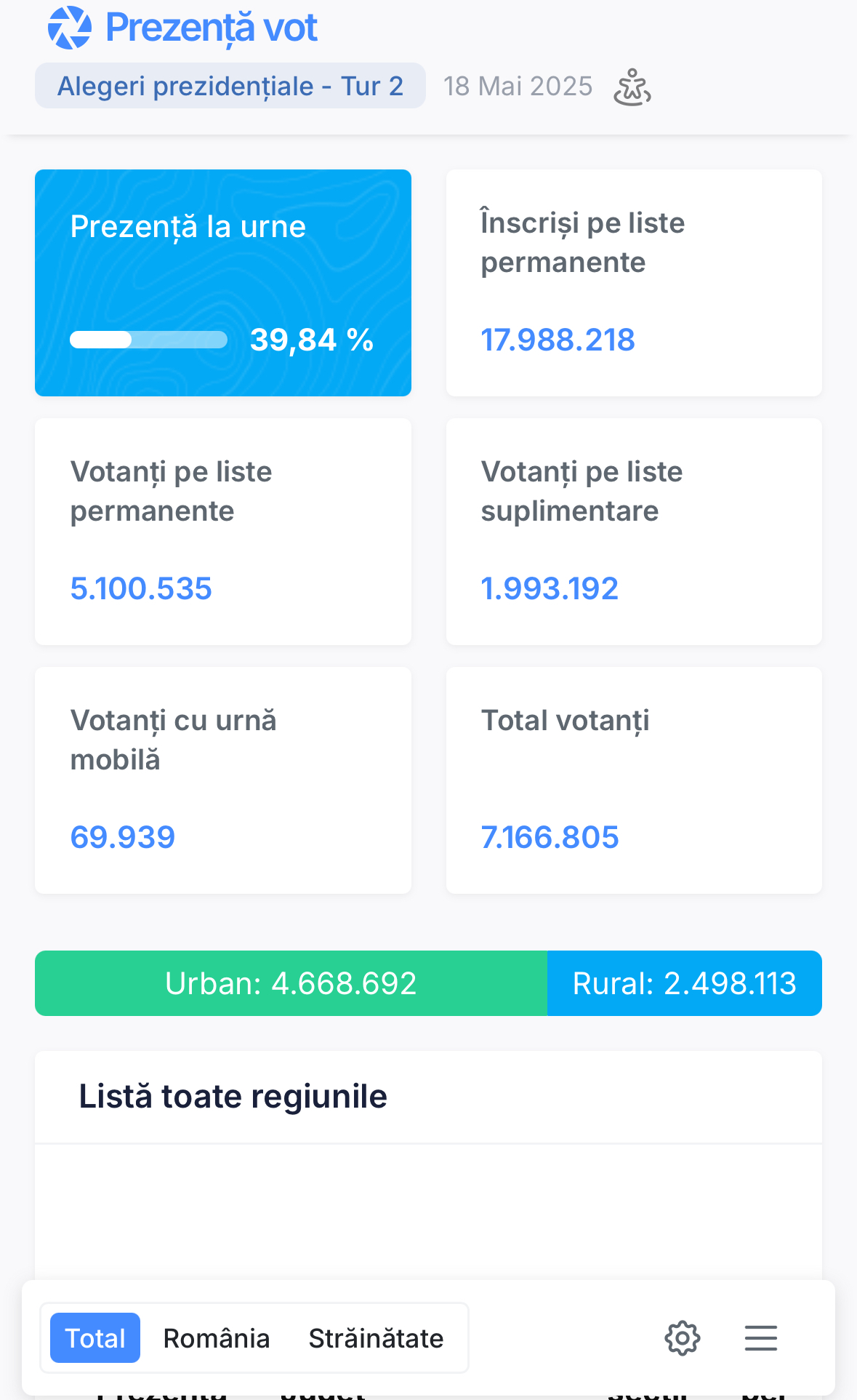Open settings with the gear icon
The width and height of the screenshot is (857, 1400).
pyautogui.click(x=682, y=1337)
